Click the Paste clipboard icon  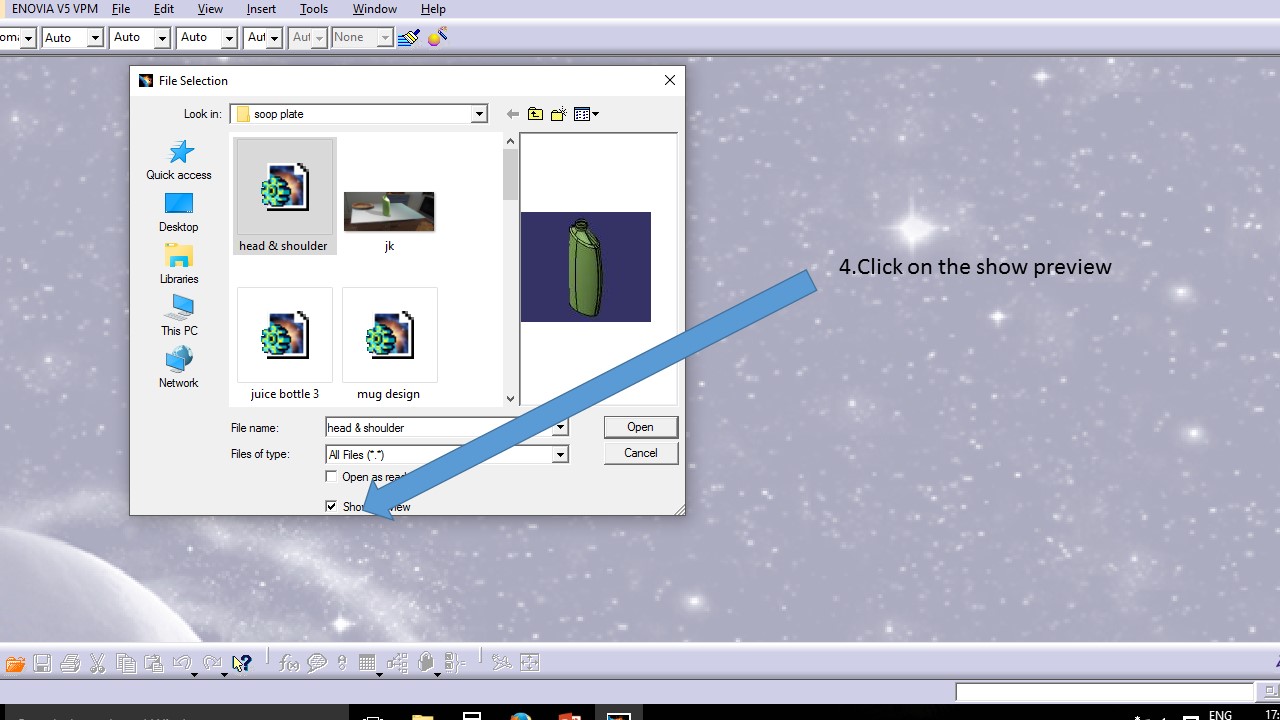coord(153,663)
